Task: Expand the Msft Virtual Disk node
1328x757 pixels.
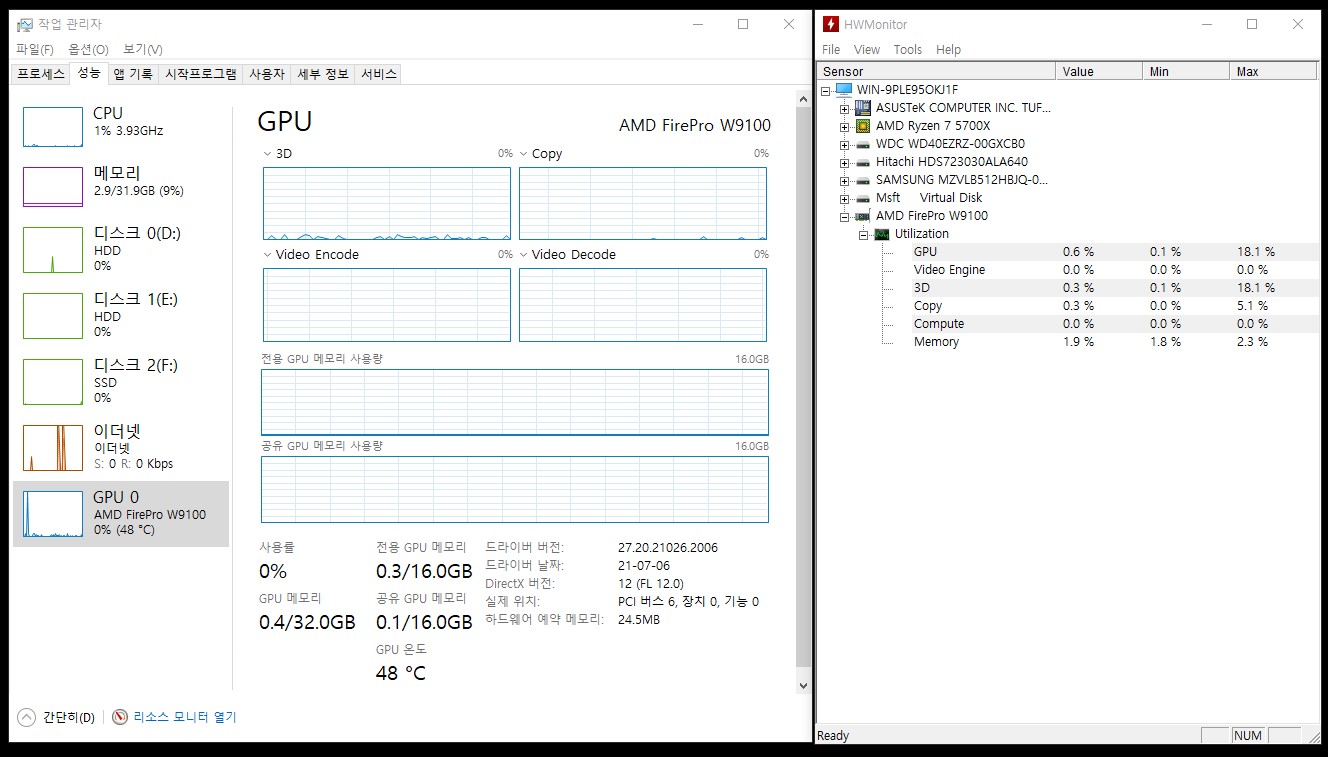Action: (844, 198)
